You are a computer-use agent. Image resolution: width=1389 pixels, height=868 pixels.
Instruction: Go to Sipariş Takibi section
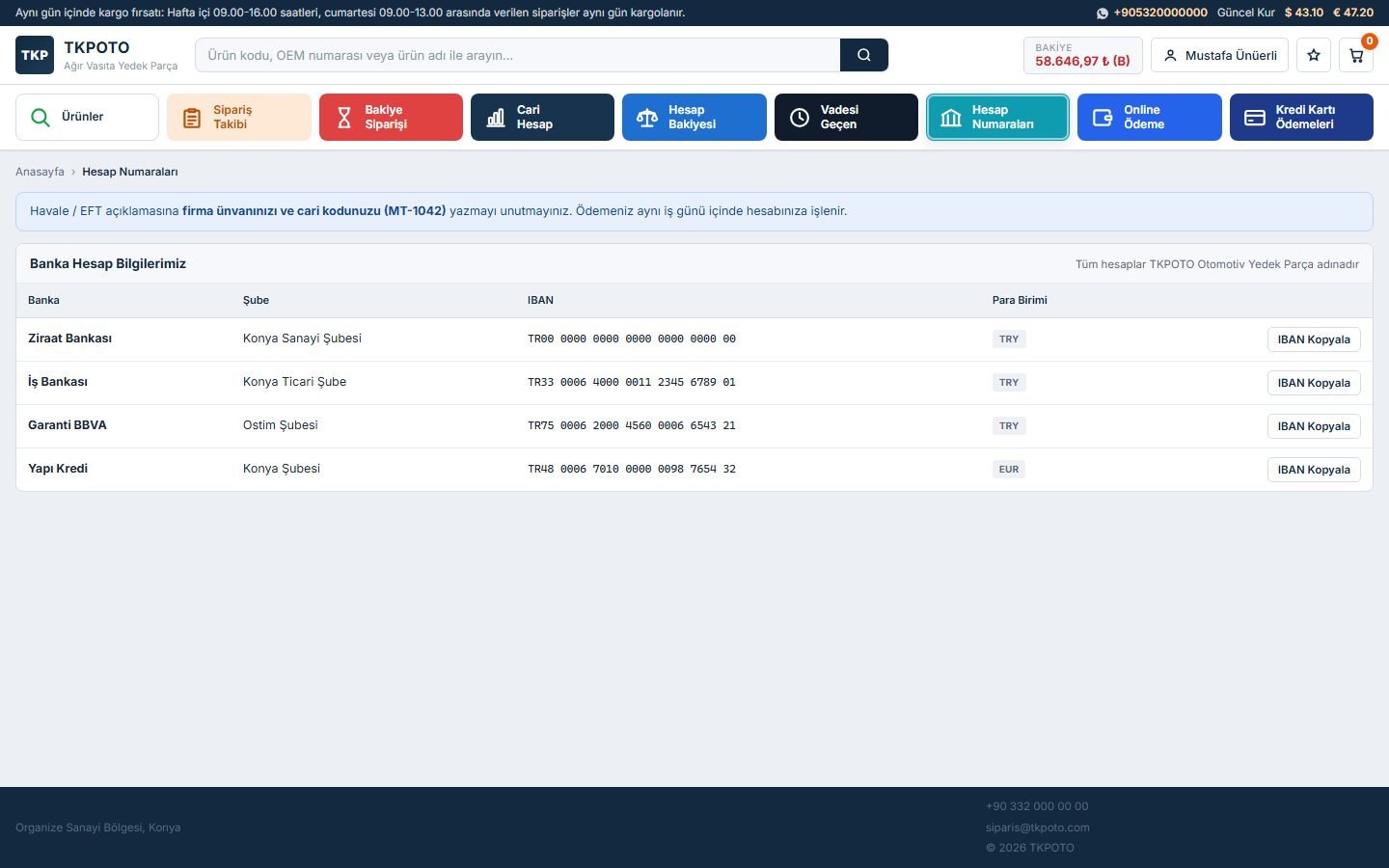coord(239,117)
